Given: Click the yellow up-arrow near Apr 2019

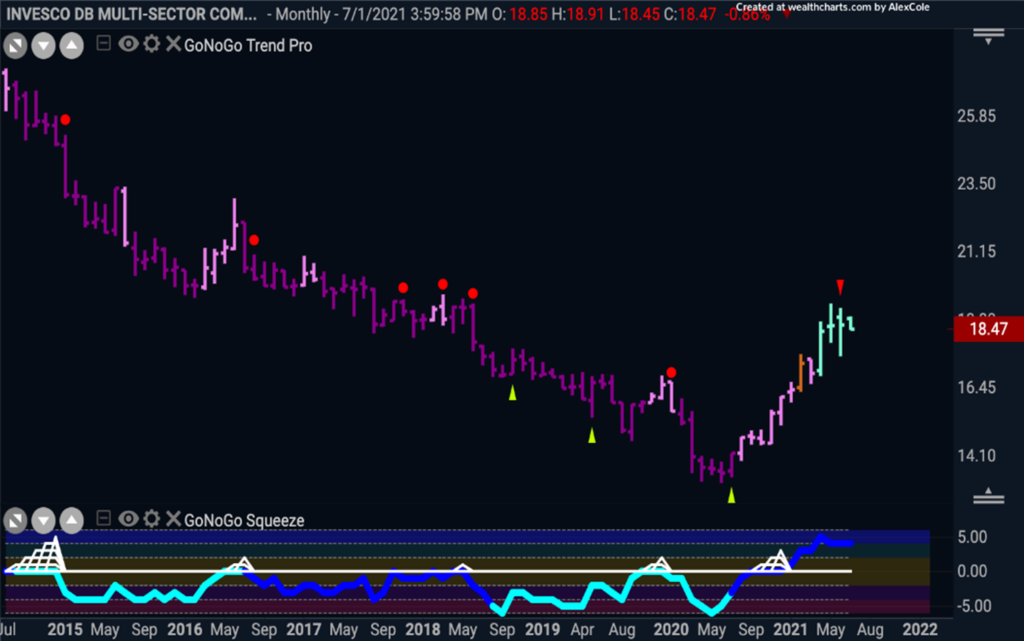Looking at the screenshot, I should tap(592, 435).
